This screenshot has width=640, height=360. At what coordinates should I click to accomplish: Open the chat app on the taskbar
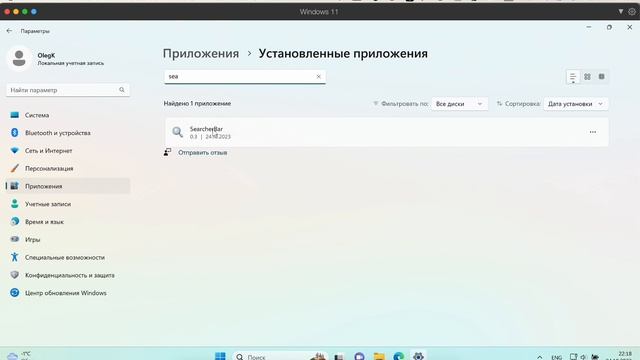tap(359, 356)
